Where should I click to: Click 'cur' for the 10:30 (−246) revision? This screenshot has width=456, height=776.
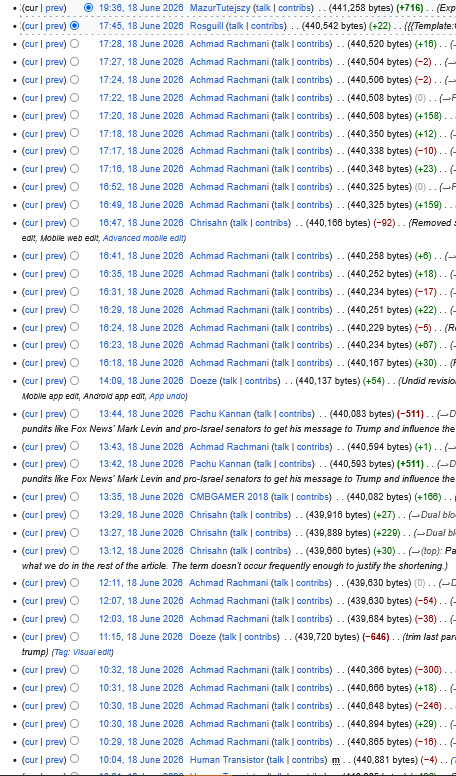tap(31, 705)
